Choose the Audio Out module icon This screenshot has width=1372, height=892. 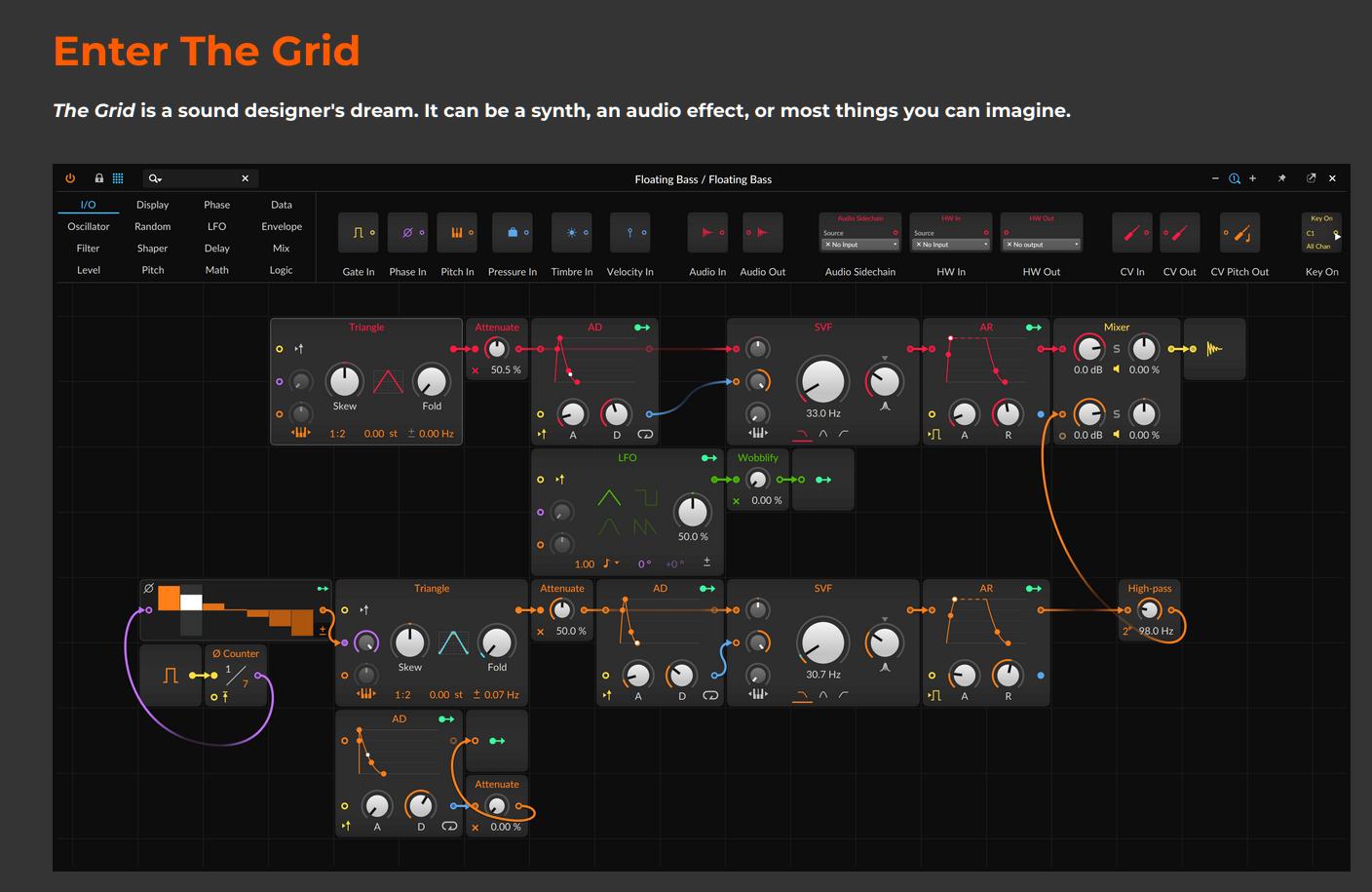click(x=763, y=233)
